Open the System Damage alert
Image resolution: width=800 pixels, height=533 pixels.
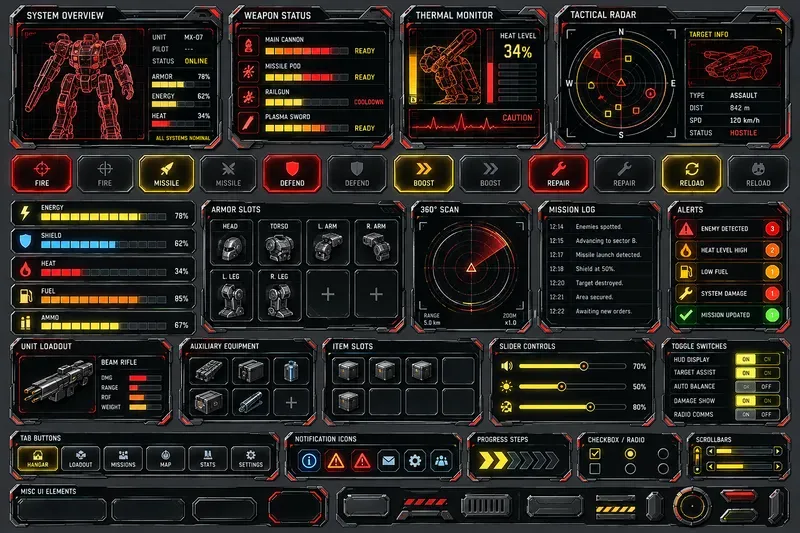click(x=728, y=293)
